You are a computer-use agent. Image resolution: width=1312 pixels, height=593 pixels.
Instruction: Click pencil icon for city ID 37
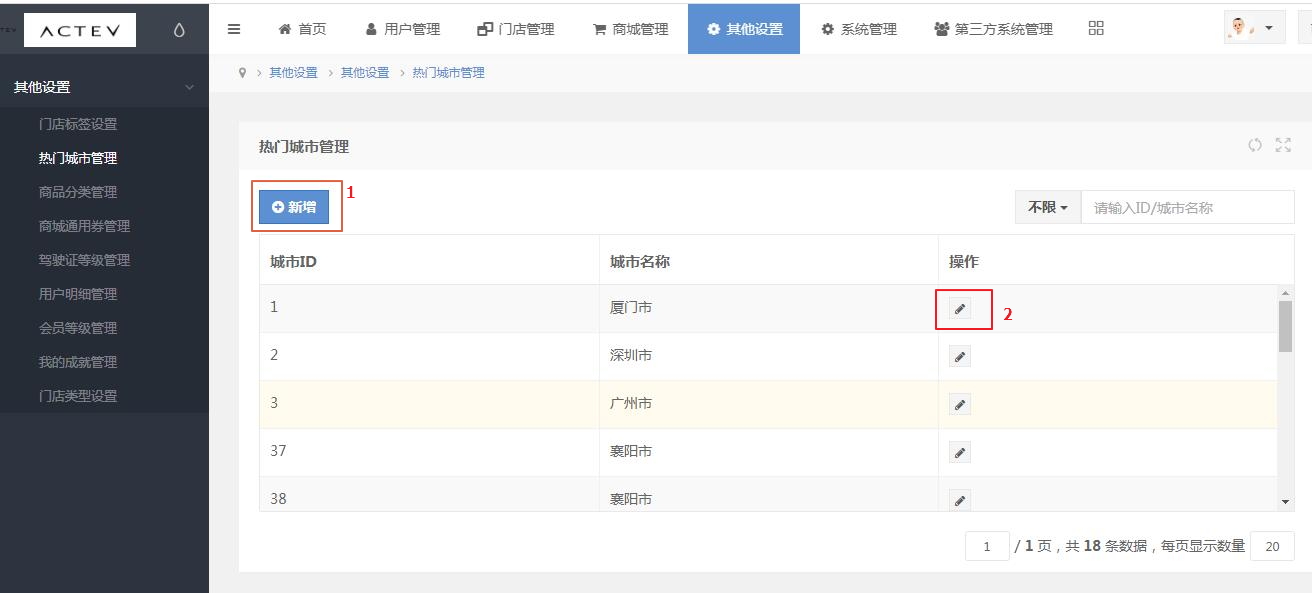(960, 452)
